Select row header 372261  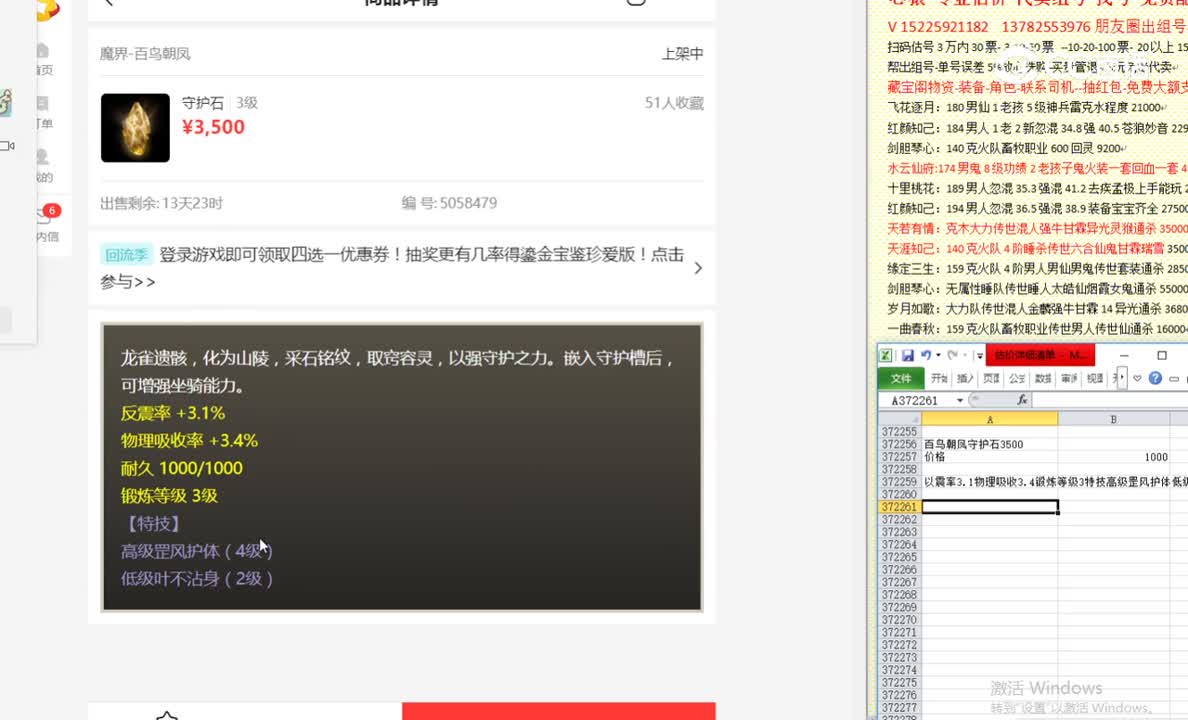point(899,507)
